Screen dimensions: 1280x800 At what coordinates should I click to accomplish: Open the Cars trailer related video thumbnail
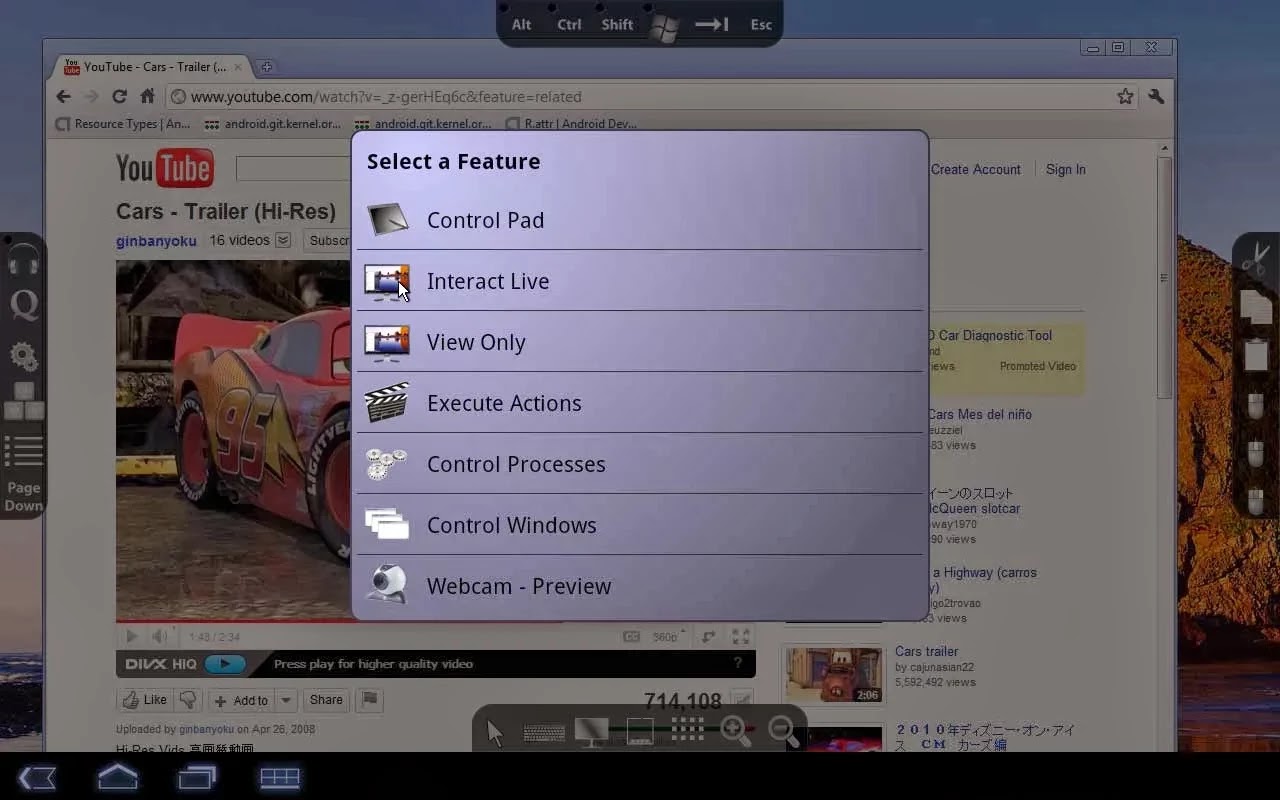pyautogui.click(x=834, y=674)
